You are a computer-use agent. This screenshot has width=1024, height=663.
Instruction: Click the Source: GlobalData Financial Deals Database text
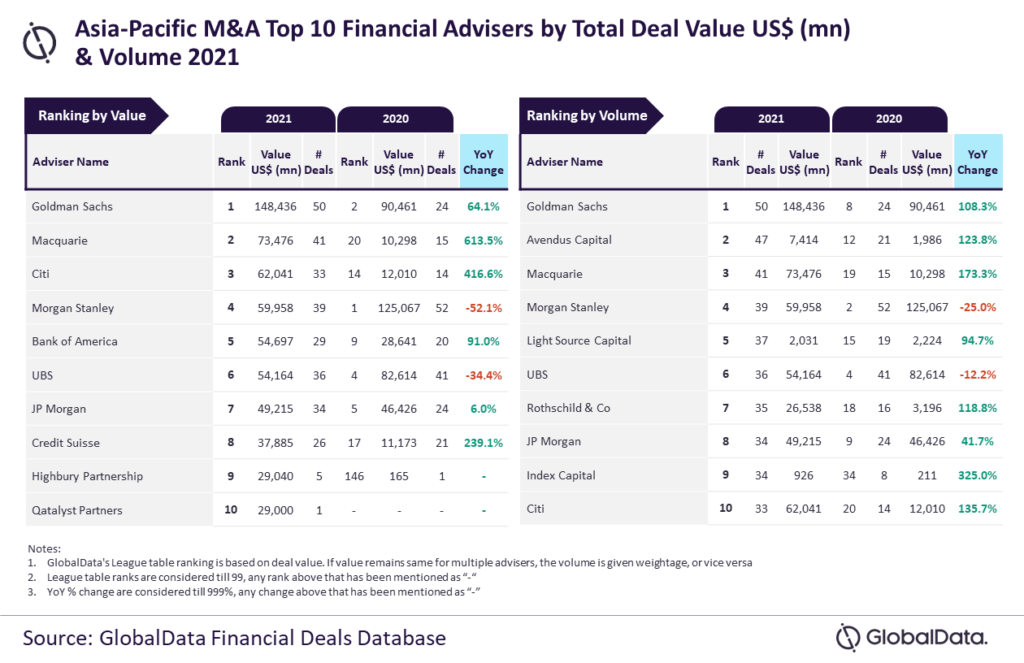click(x=234, y=637)
